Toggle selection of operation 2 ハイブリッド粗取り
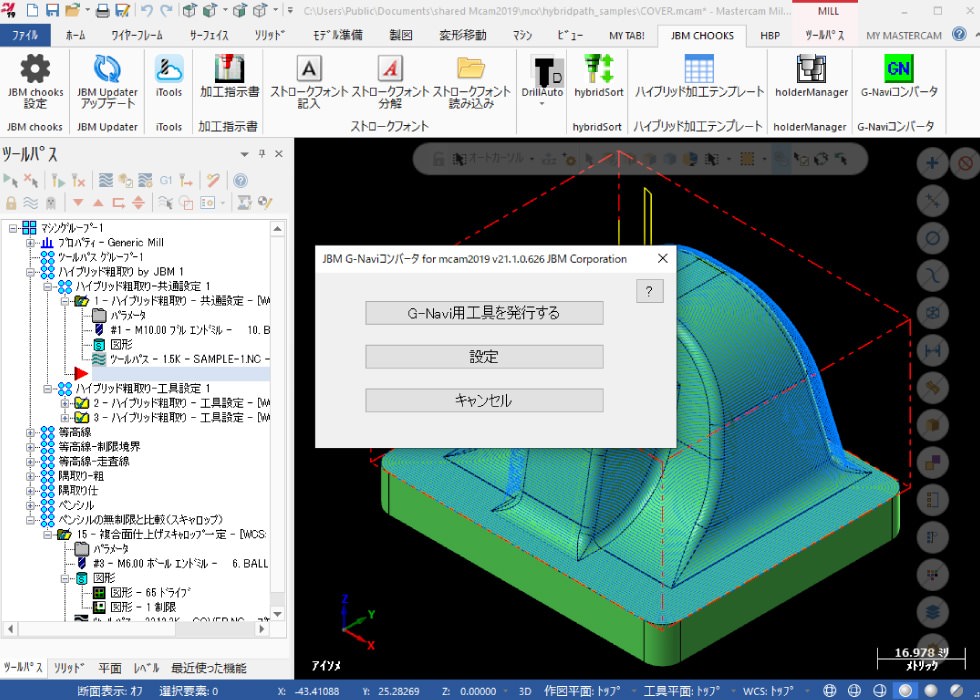 (83, 403)
